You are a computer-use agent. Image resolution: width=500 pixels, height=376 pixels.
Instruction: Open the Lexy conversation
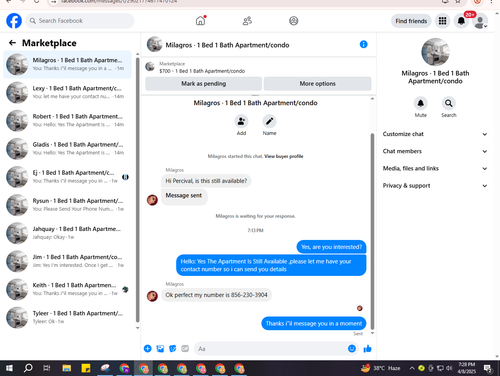click(67, 92)
